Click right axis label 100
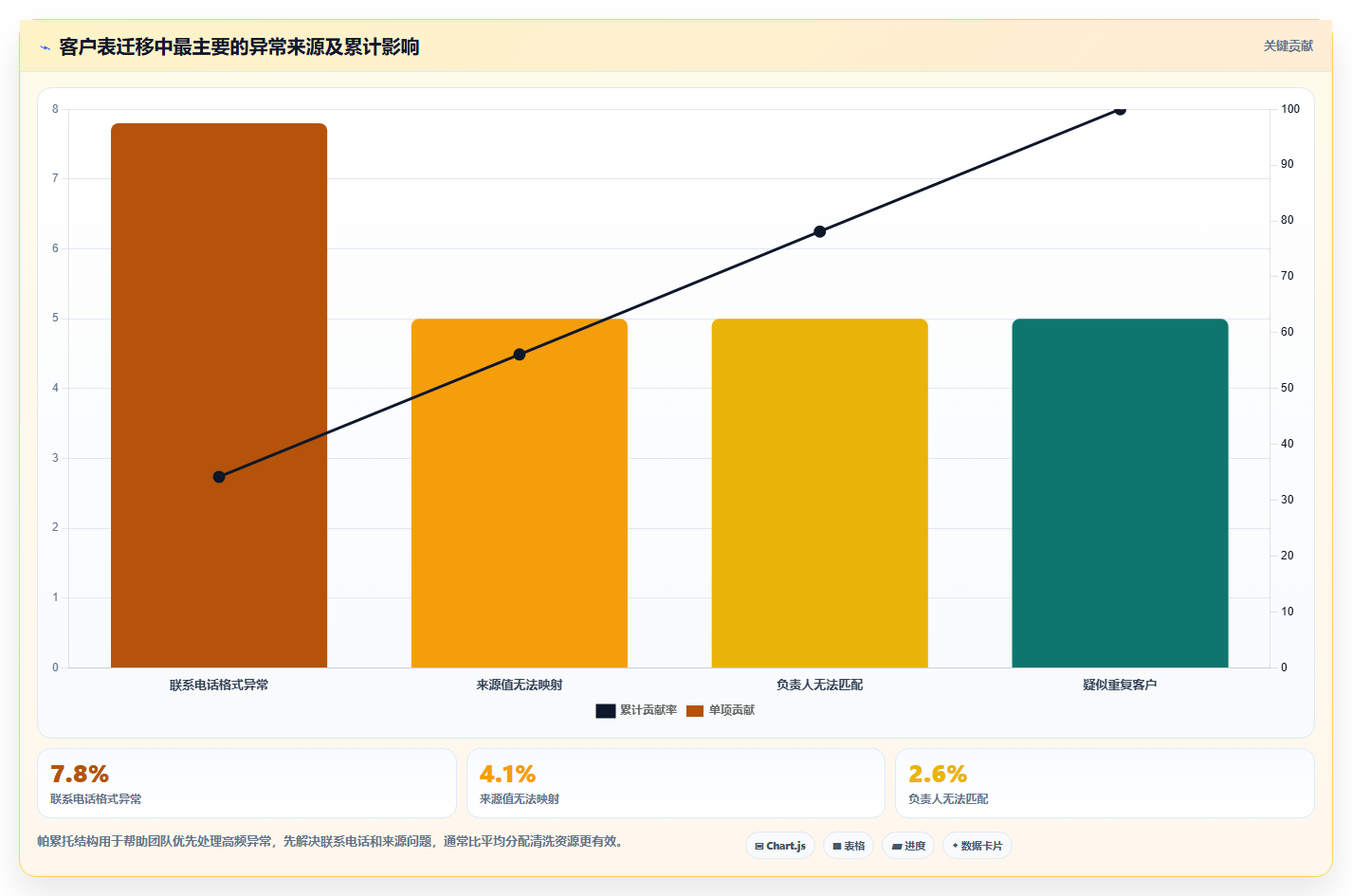The image size is (1352, 896). 1290,109
